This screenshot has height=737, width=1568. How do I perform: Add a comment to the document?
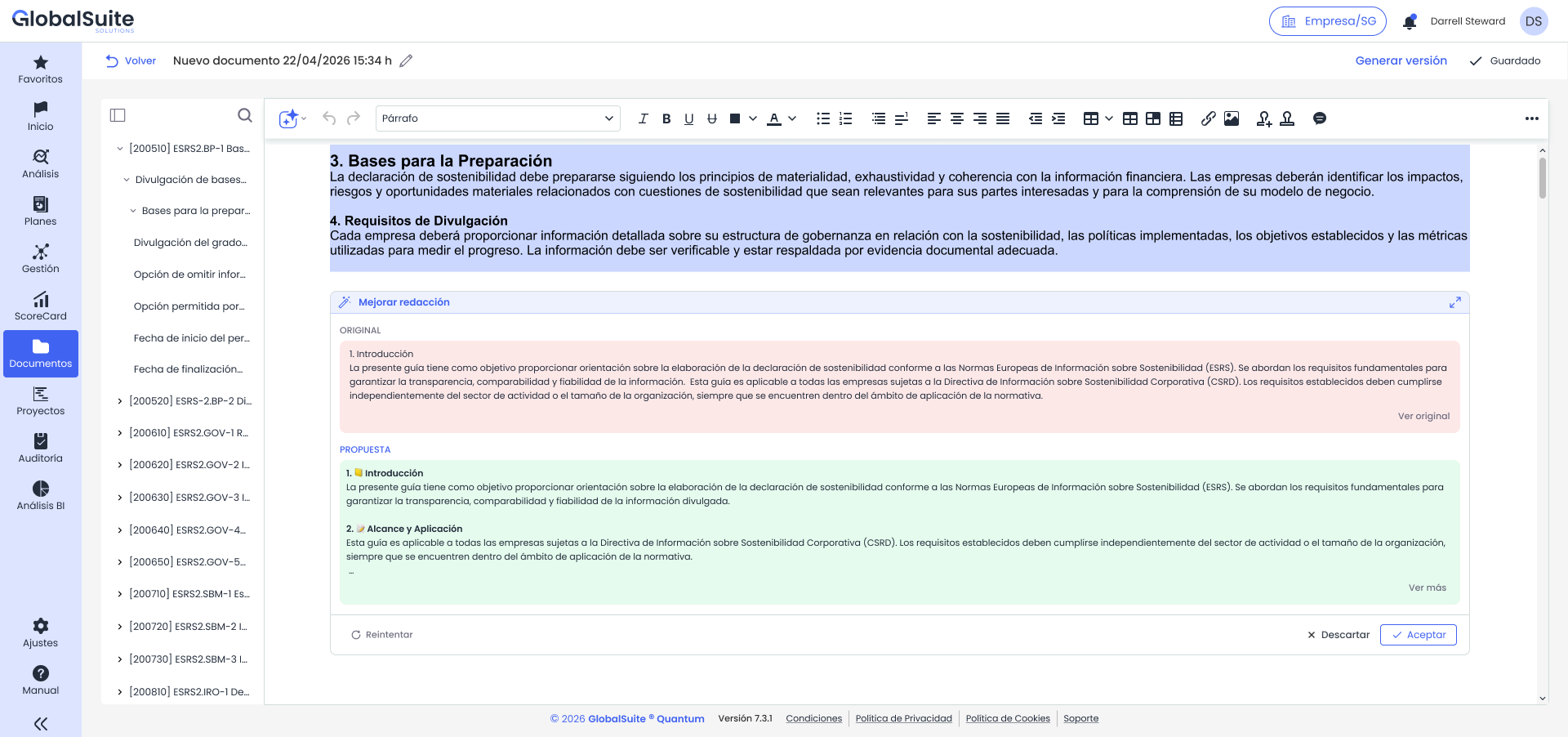(1320, 118)
